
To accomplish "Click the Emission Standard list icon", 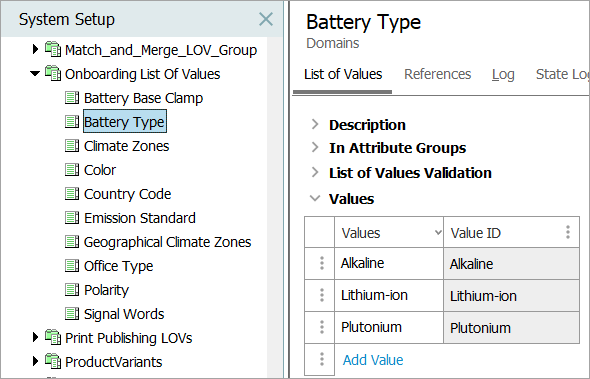I will click(x=72, y=218).
